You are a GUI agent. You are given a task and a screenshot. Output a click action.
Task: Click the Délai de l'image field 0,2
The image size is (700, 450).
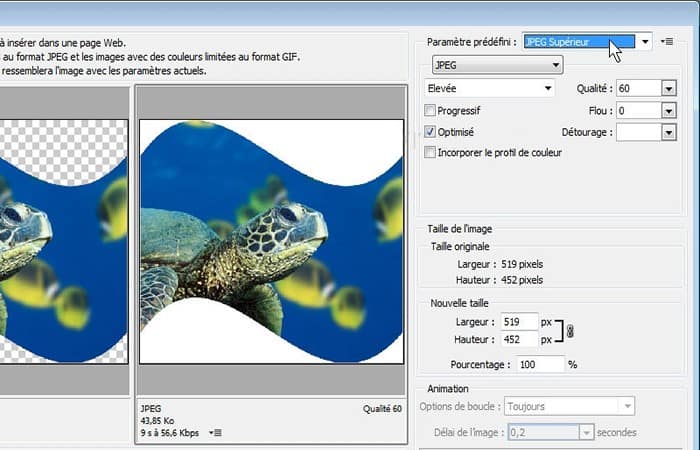[544, 432]
